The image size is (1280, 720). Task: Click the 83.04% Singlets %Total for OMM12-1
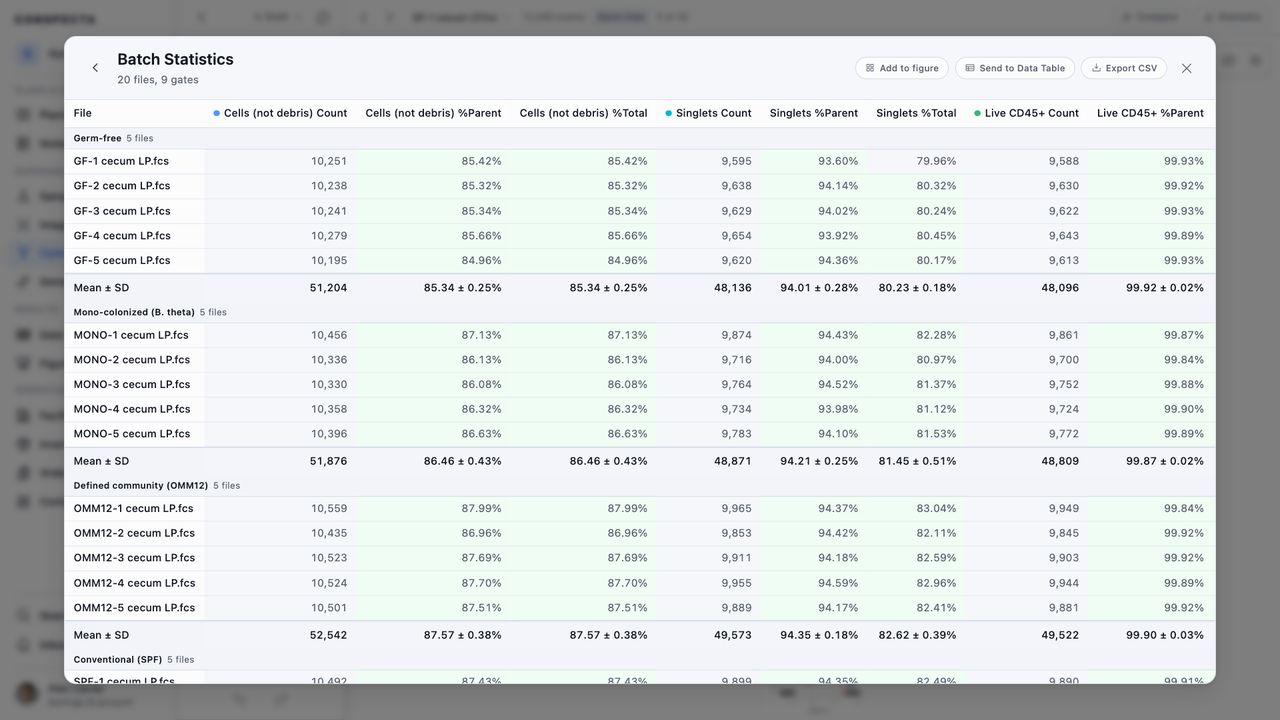[937, 508]
